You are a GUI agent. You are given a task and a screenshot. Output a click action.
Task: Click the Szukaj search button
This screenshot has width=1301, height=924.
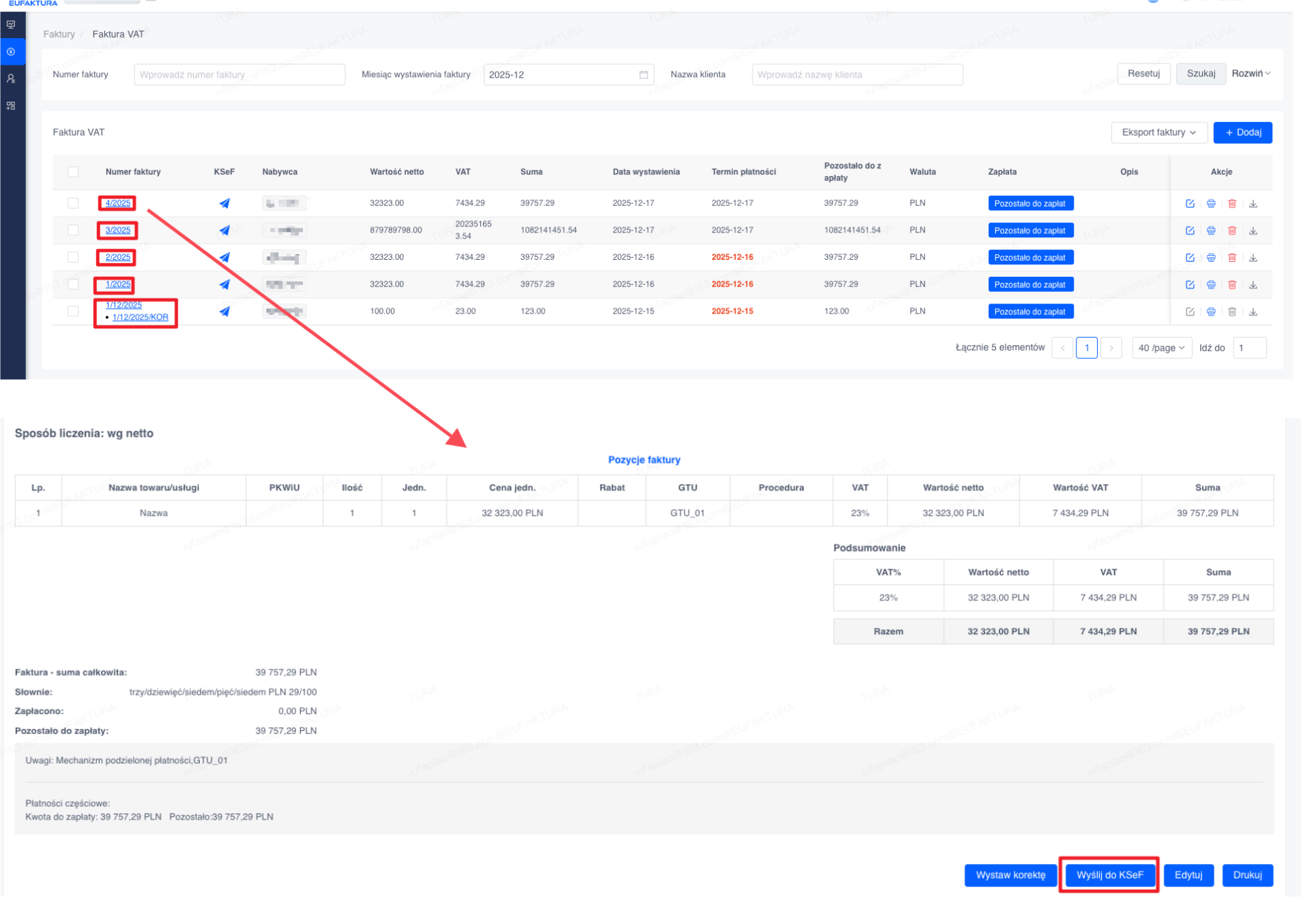click(1201, 74)
